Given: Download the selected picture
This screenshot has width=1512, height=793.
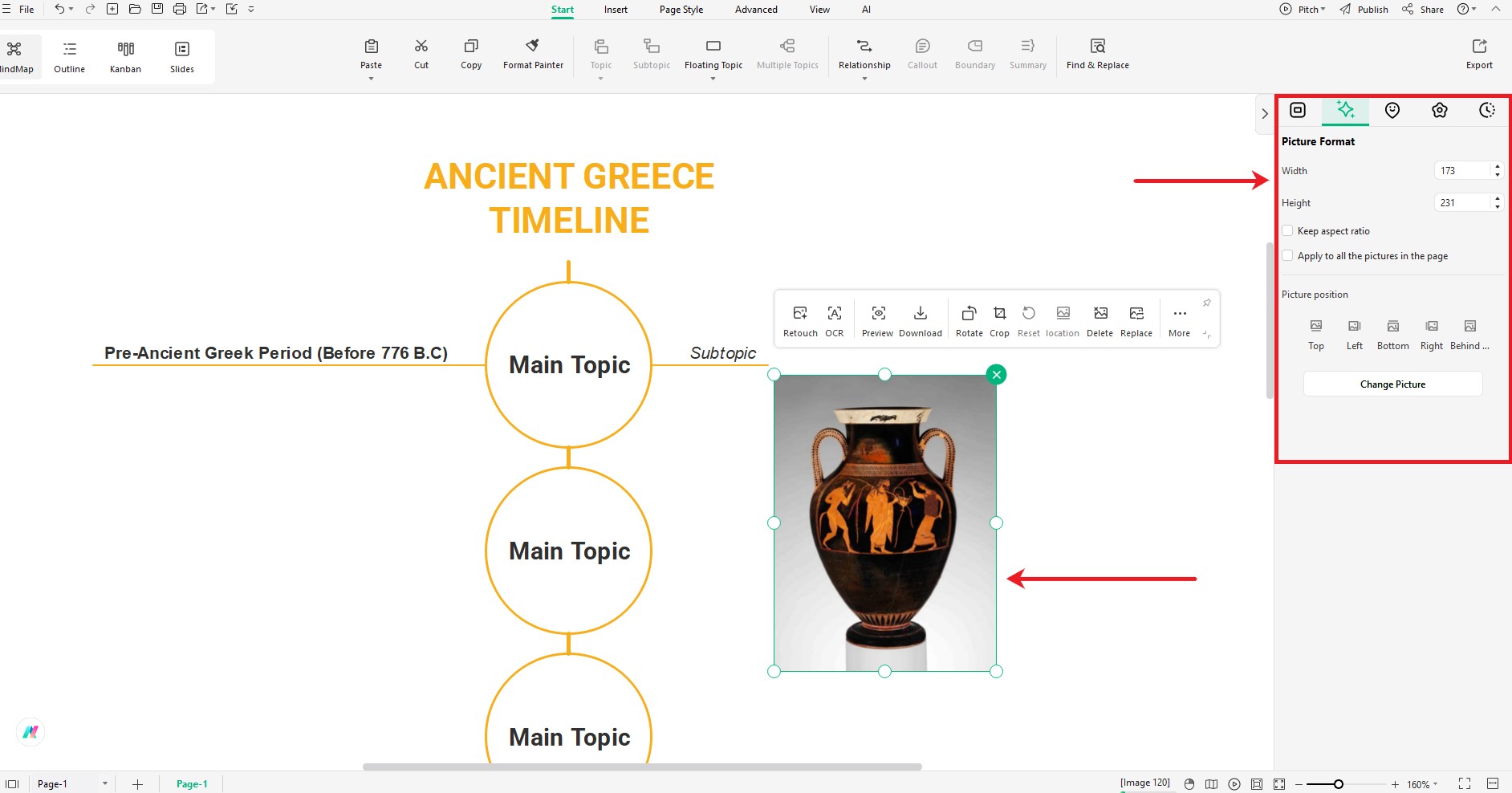Looking at the screenshot, I should (x=921, y=321).
